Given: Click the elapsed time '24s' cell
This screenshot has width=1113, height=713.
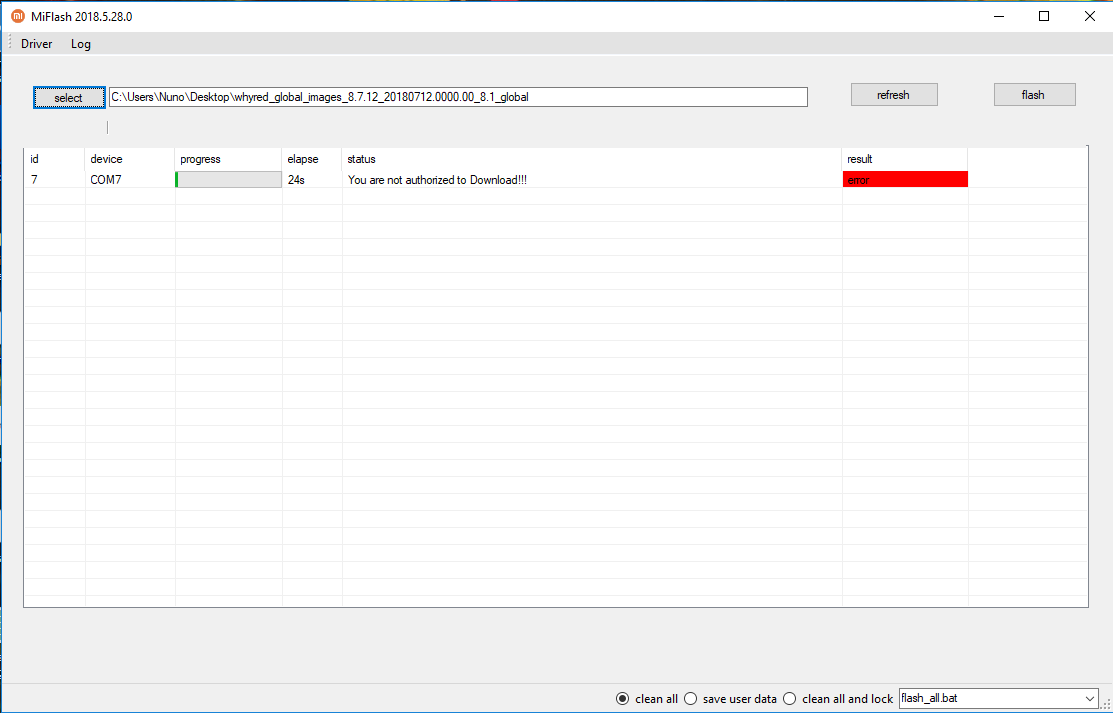Looking at the screenshot, I should [312, 180].
